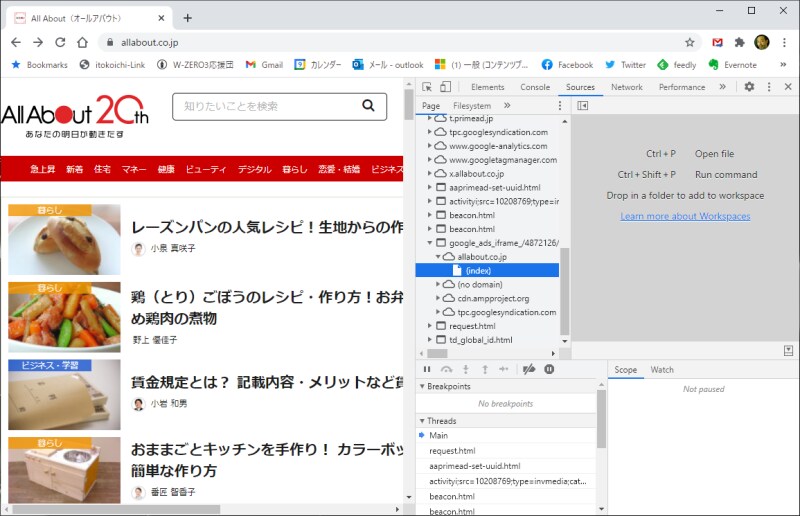Open a new browser tab

188,18
